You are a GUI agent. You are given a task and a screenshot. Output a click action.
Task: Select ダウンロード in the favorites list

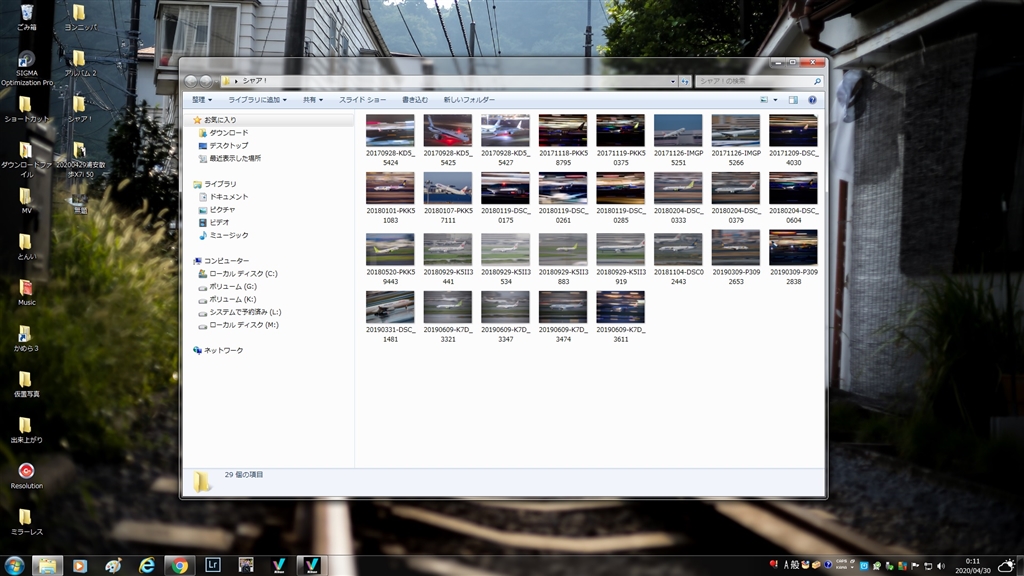tap(228, 133)
